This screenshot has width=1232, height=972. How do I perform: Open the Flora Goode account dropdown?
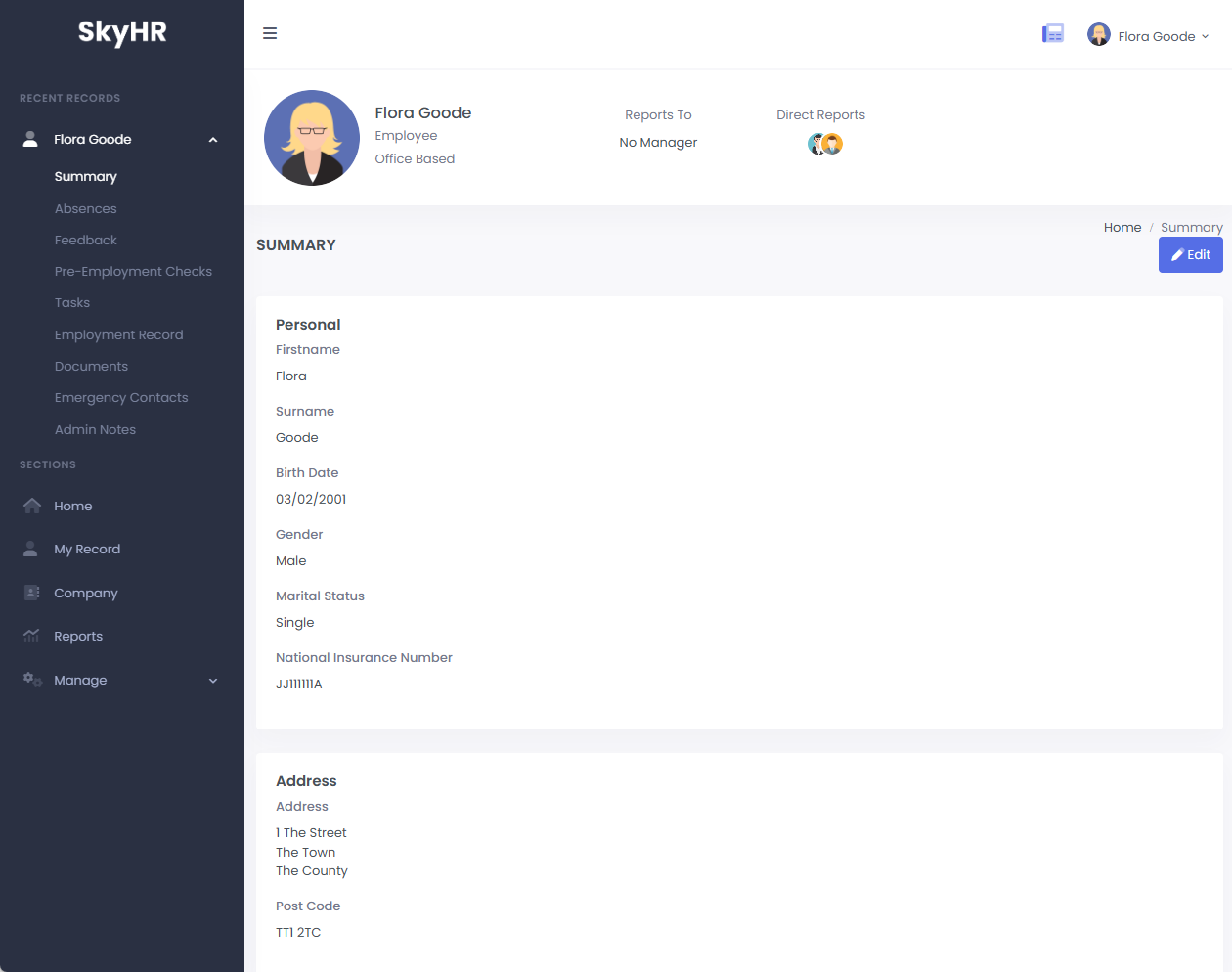1149,35
